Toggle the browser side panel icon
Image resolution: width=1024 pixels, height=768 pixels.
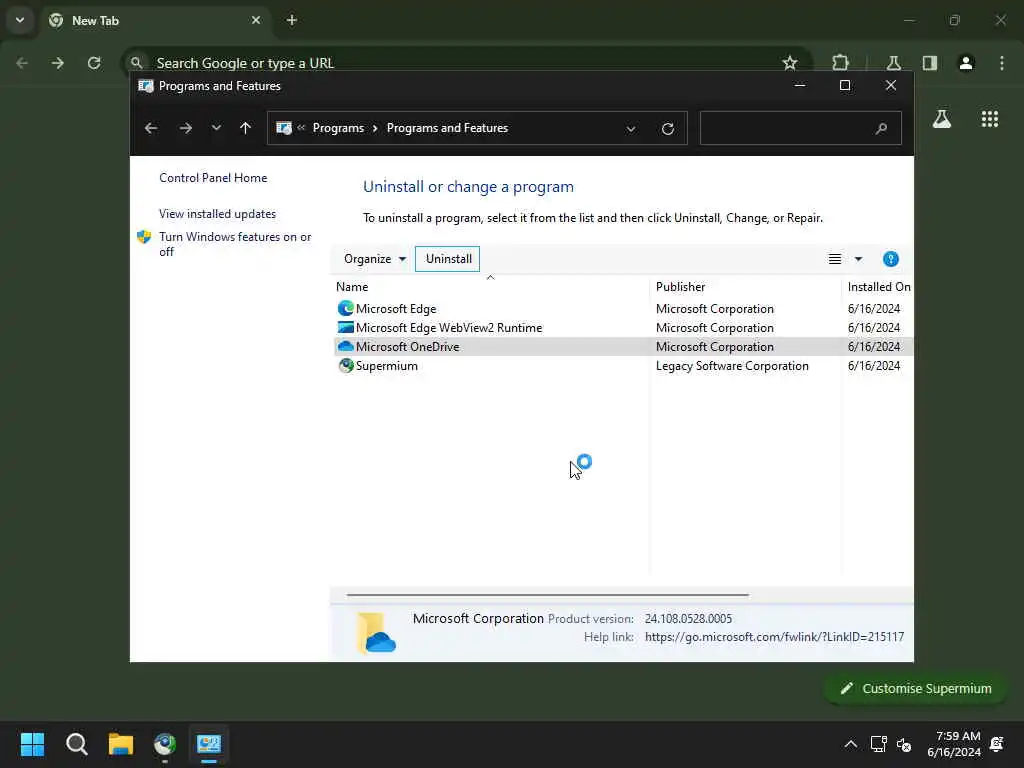pyautogui.click(x=930, y=63)
